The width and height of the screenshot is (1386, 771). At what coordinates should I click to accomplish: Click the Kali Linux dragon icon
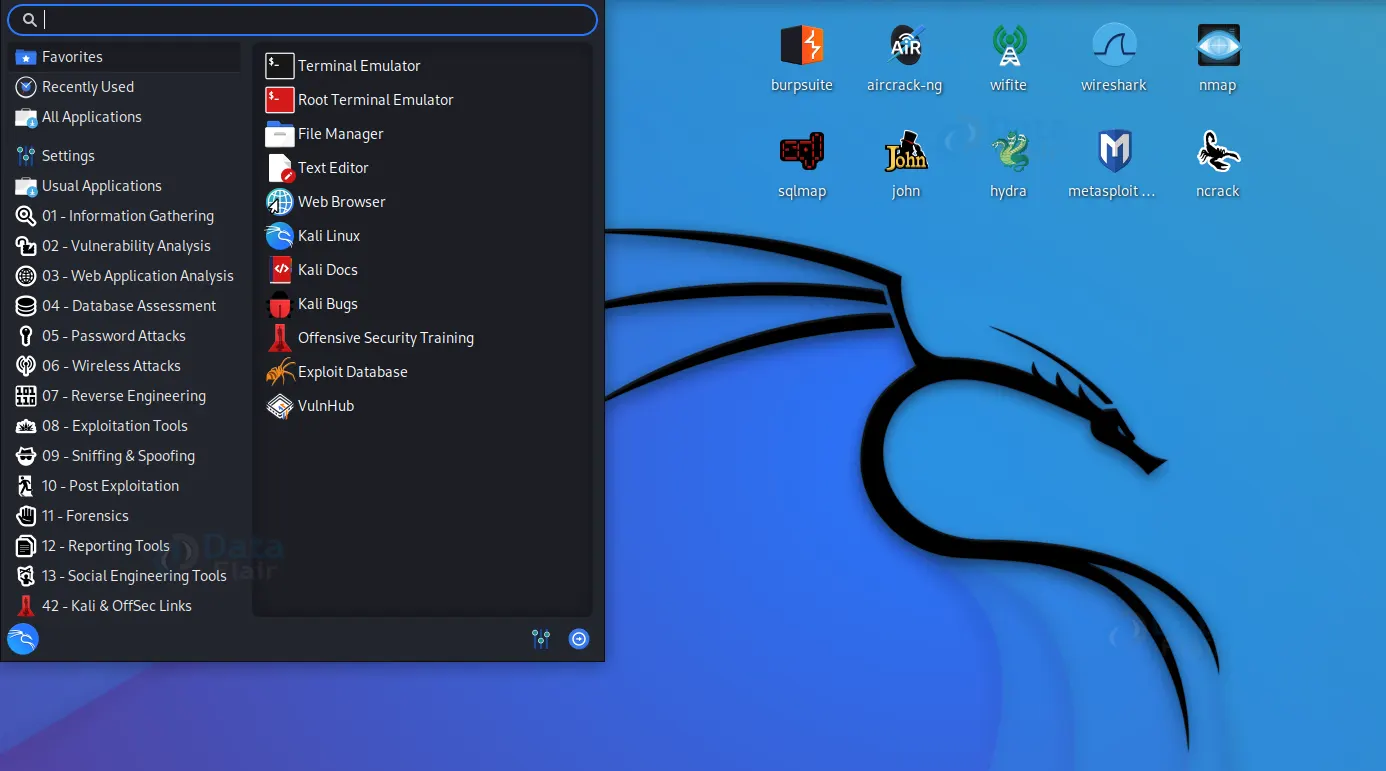coord(279,236)
